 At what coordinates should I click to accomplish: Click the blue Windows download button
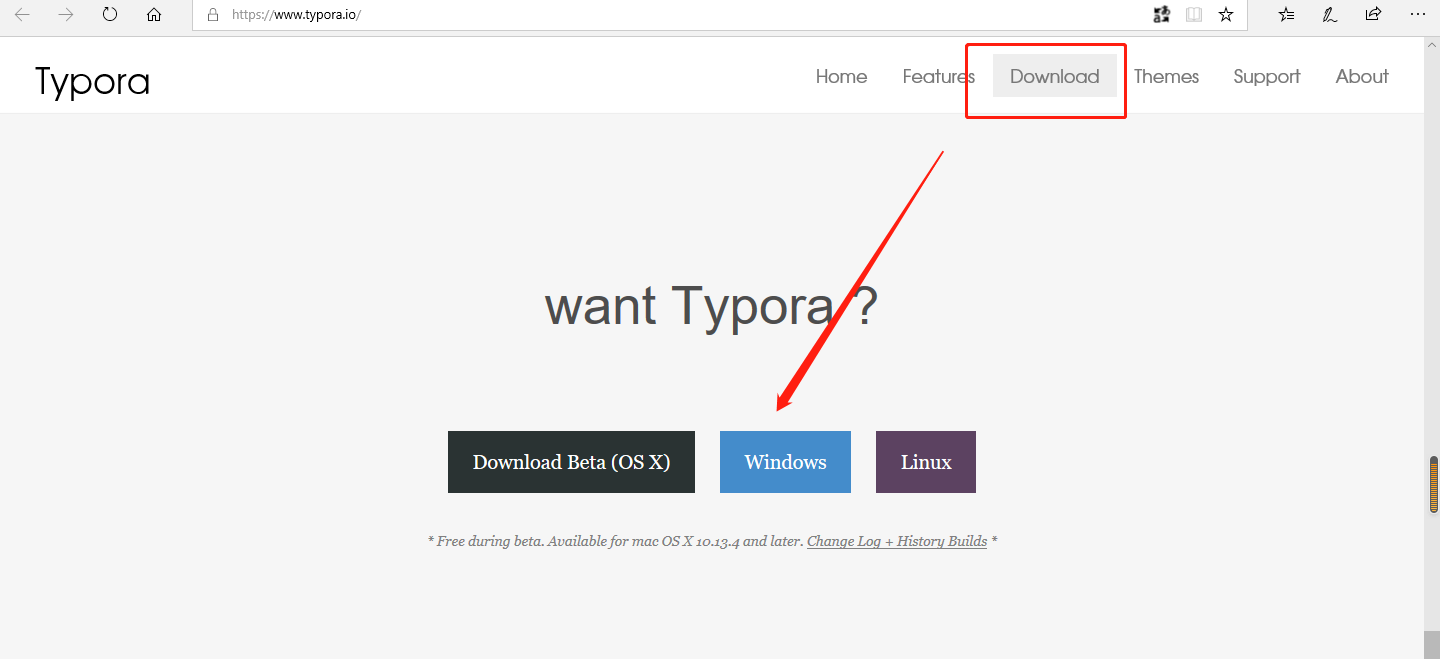785,462
